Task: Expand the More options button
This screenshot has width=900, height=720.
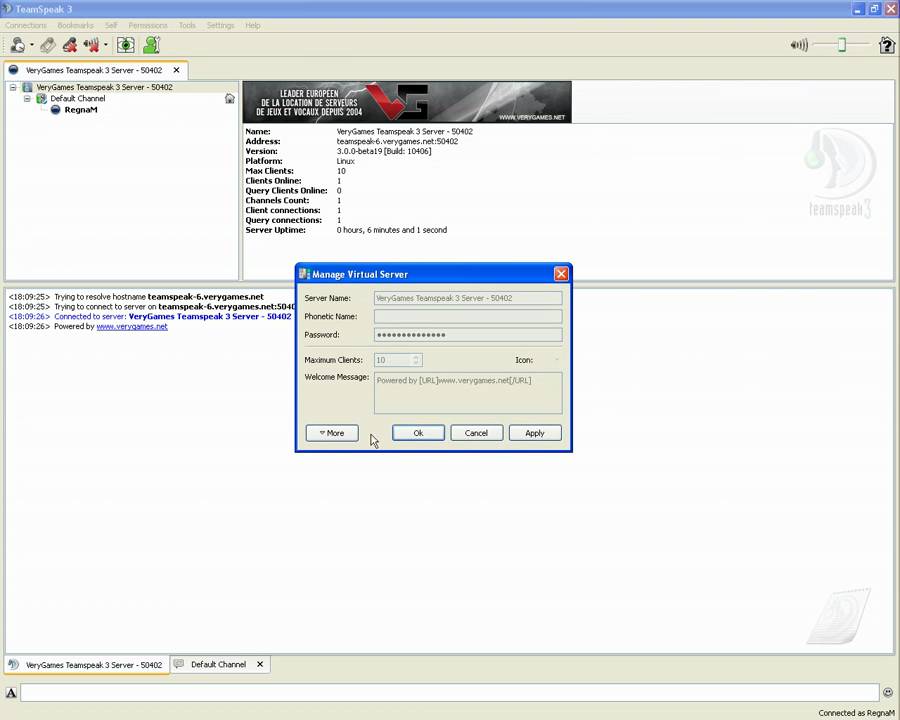Action: [x=332, y=433]
